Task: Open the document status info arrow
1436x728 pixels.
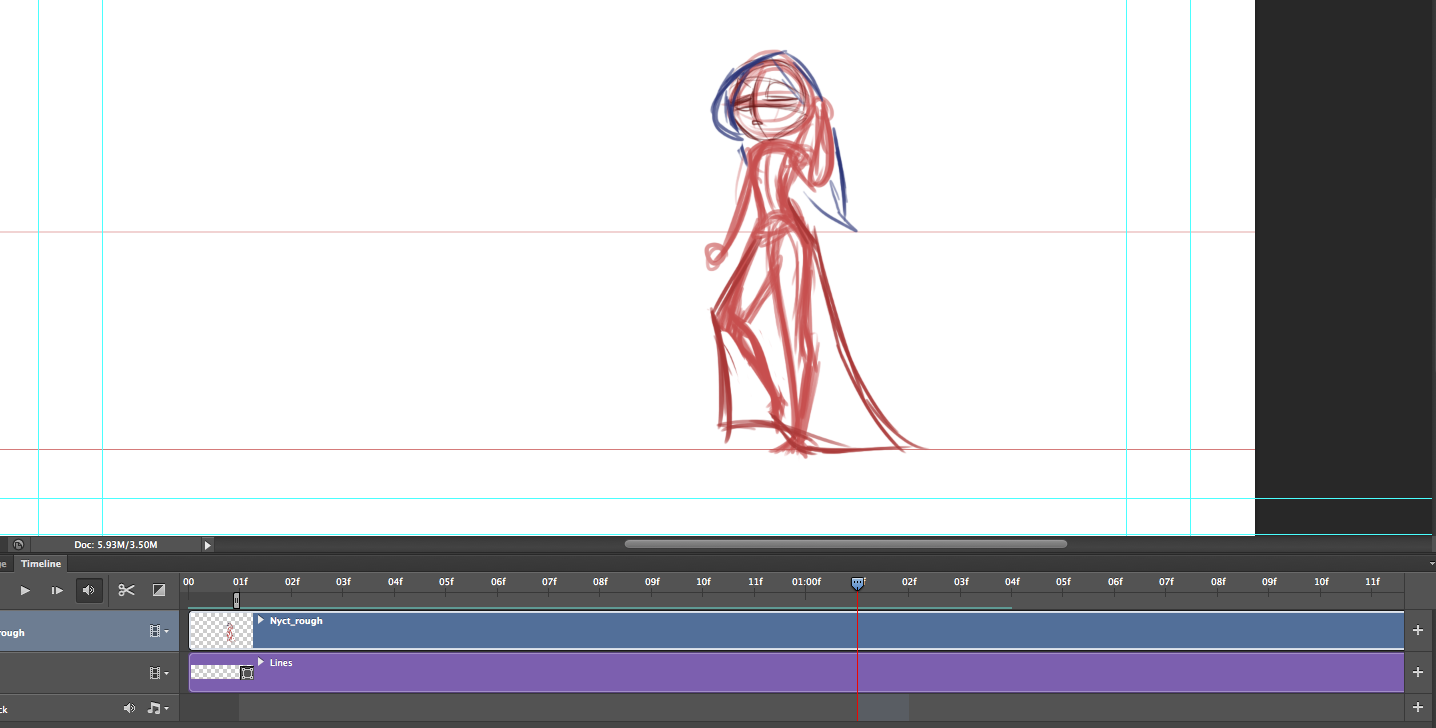Action: tap(208, 545)
